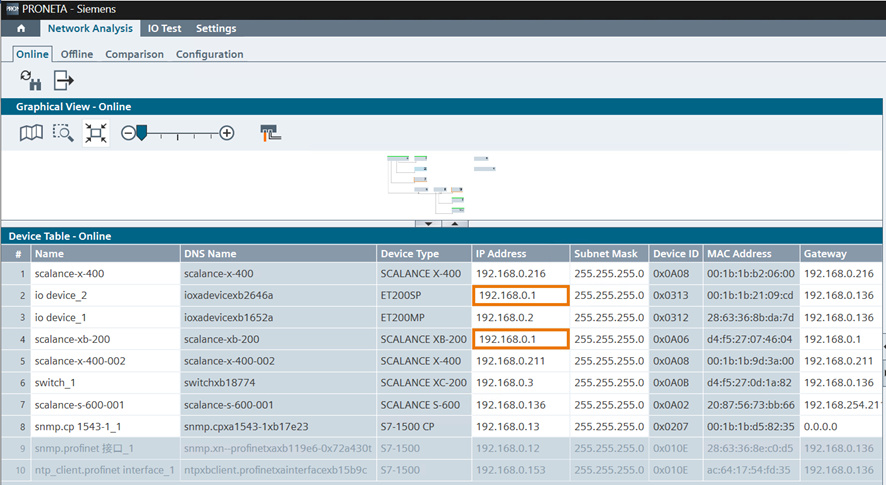Click the port-marking tool icon
Screen dimensions: 886x485
[x=271, y=133]
